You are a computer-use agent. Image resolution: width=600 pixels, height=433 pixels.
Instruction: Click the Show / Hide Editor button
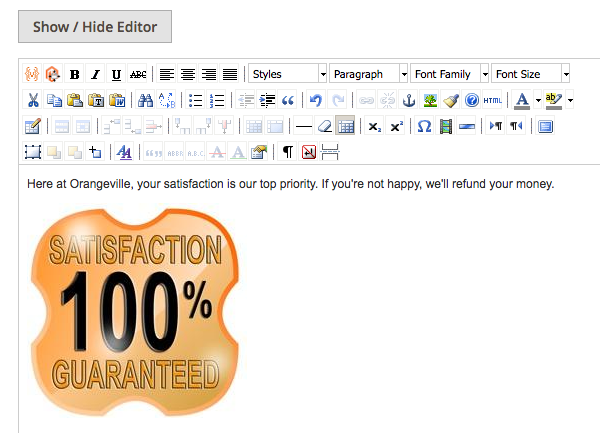(95, 27)
